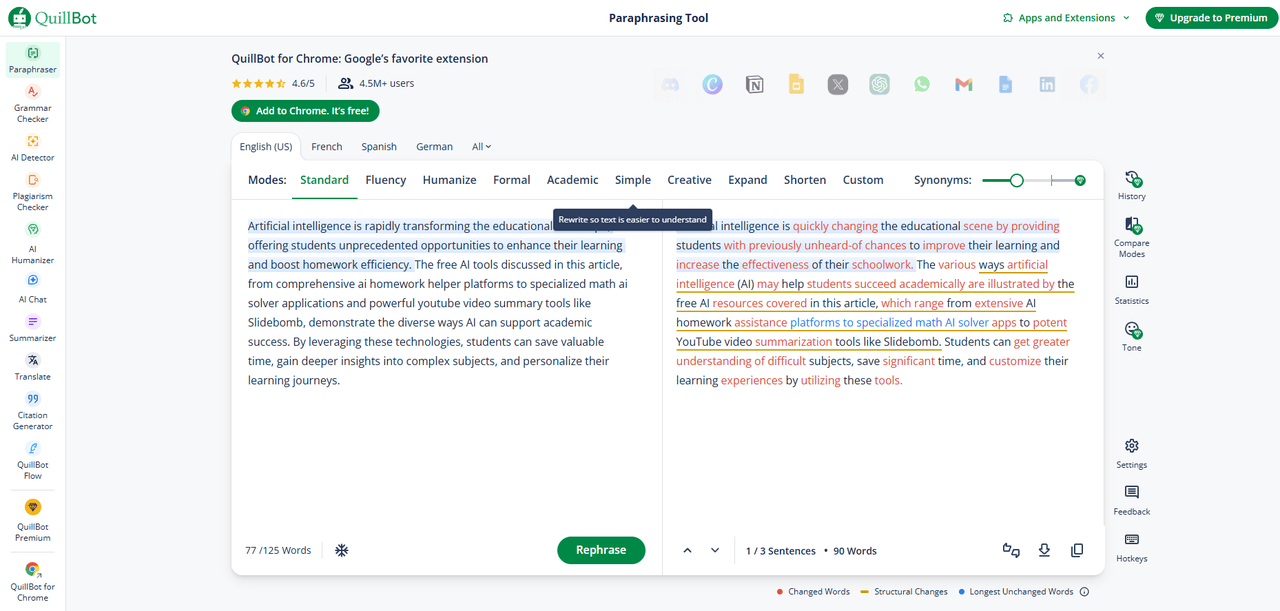Click the Rephrase button
The width and height of the screenshot is (1280, 611).
coord(601,550)
